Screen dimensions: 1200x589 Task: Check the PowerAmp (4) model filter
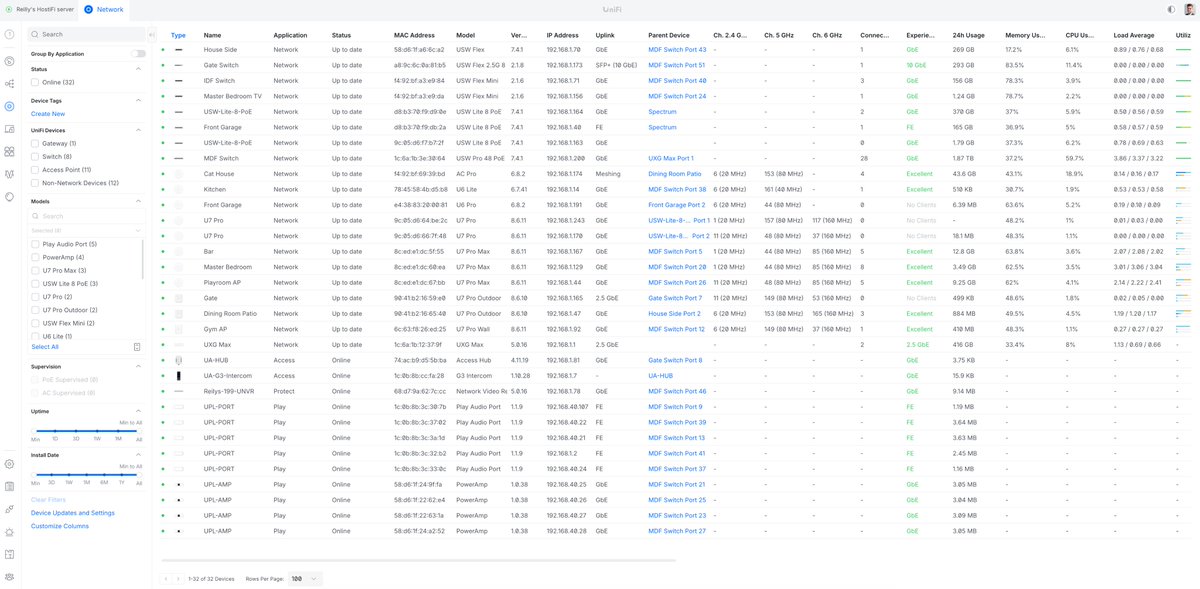pyautogui.click(x=35, y=257)
